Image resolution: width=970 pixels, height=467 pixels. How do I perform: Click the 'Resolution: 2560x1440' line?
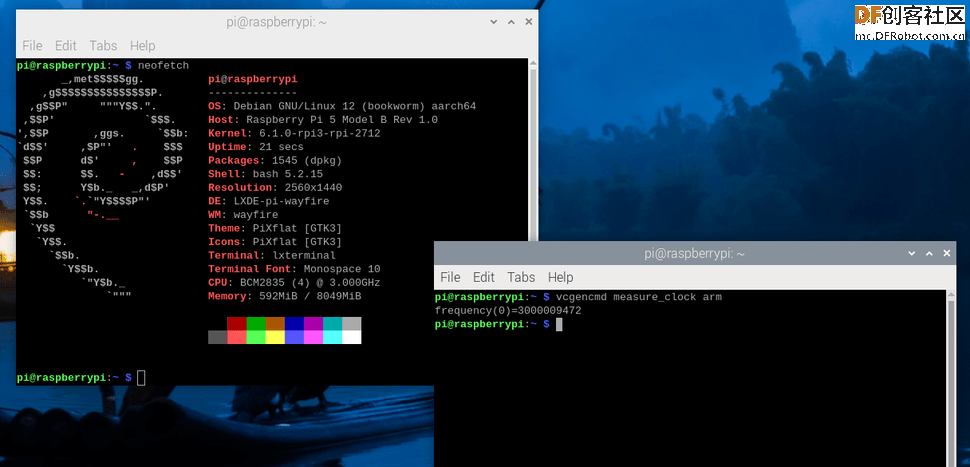tap(275, 187)
